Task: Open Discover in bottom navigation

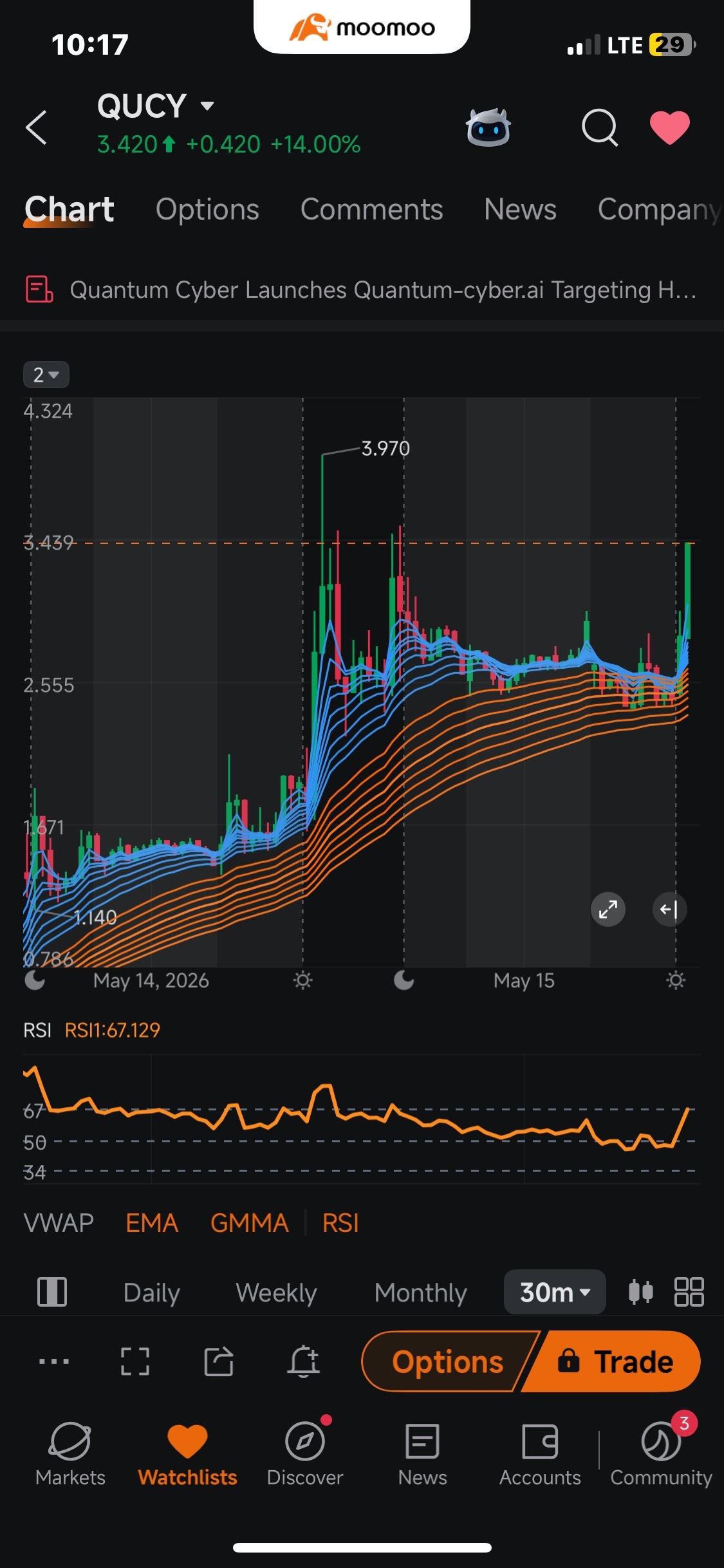Action: (x=305, y=1455)
